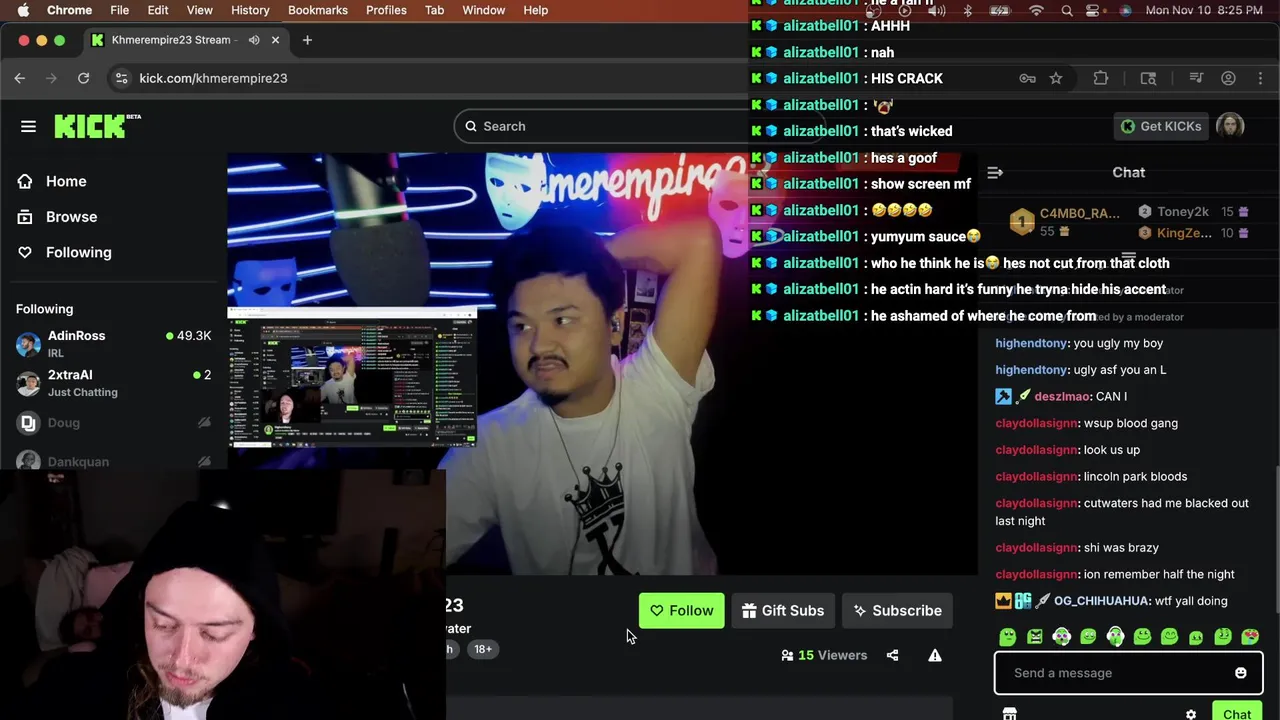The height and width of the screenshot is (720, 1280).
Task: Click username highendtony on 'you ugly my boy'
Action: click(x=1031, y=343)
